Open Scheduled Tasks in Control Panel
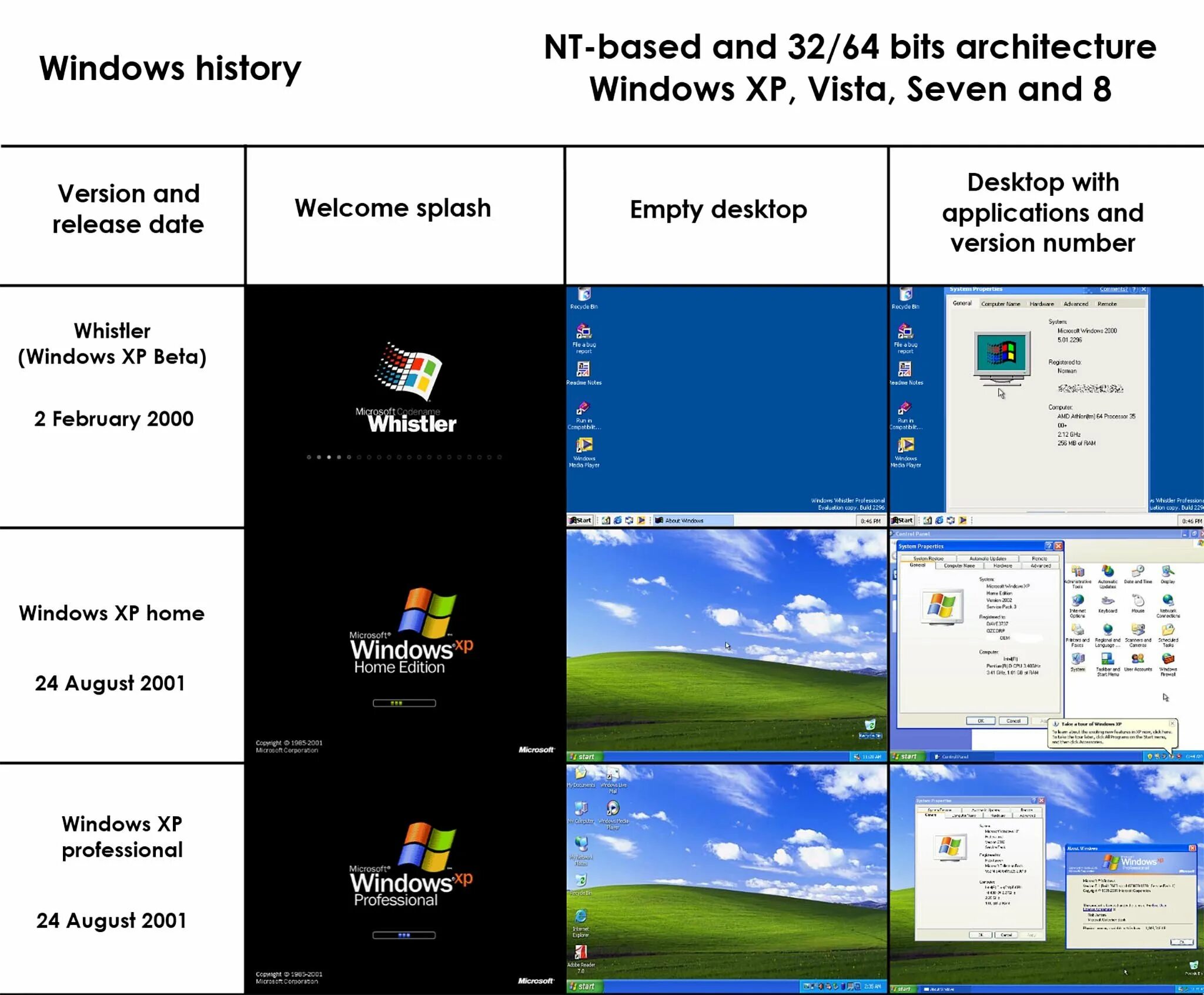 (x=1168, y=631)
